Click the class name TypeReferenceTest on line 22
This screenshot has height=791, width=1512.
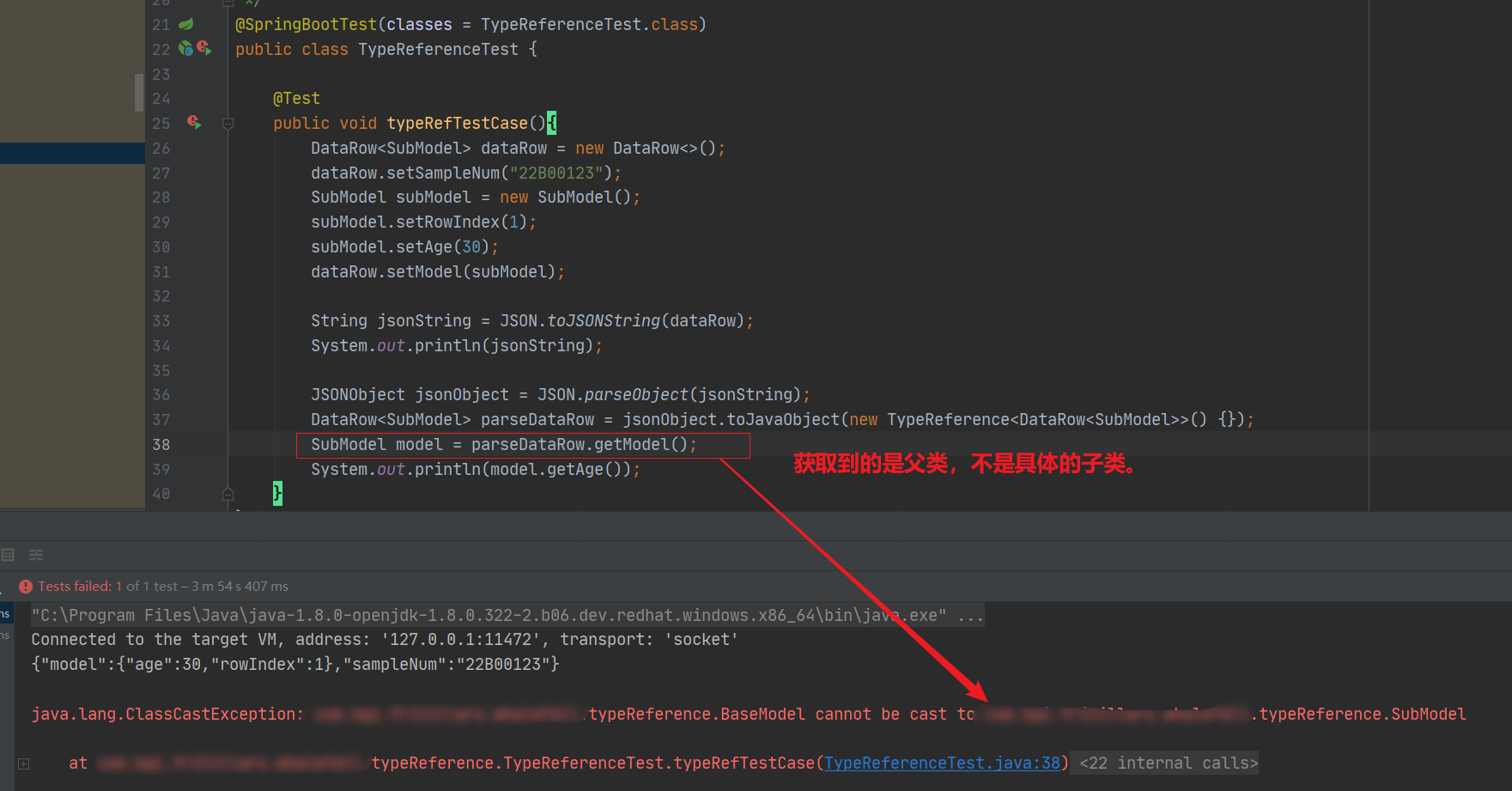point(438,50)
